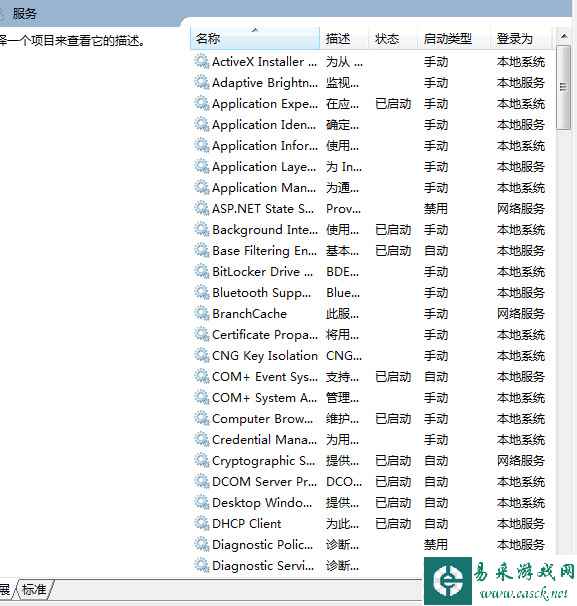Click the CNG Key Isolation gear icon
This screenshot has width=577, height=606.
202,355
